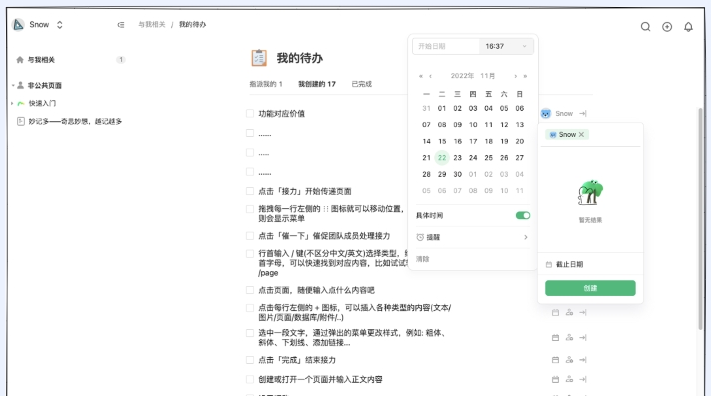
Task: Go to next month in calendar
Action: pos(516,76)
